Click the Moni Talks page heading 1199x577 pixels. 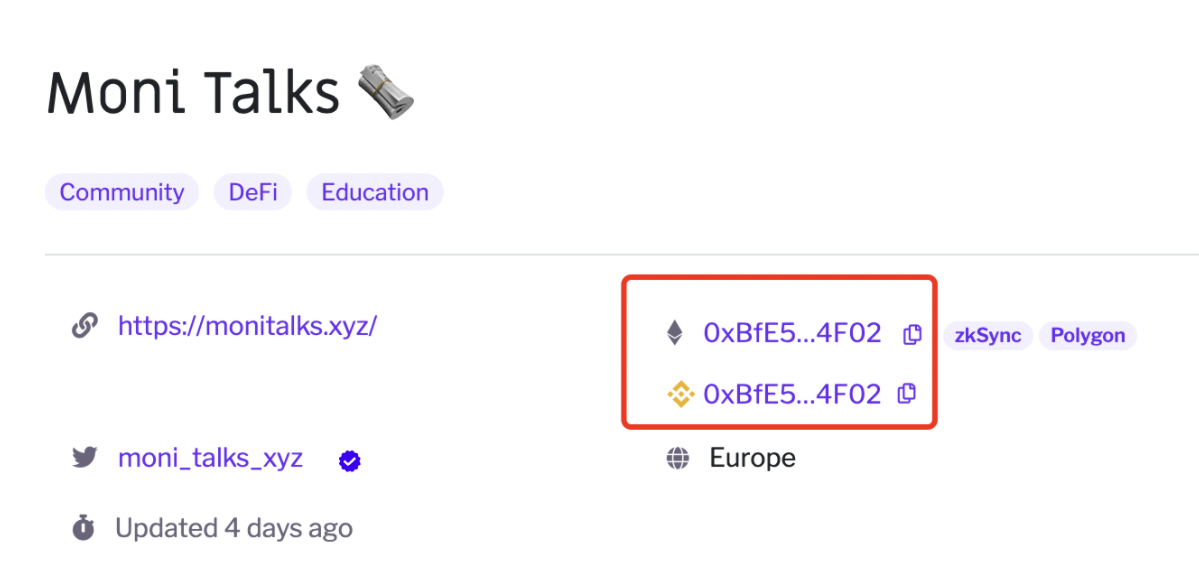[x=193, y=93]
